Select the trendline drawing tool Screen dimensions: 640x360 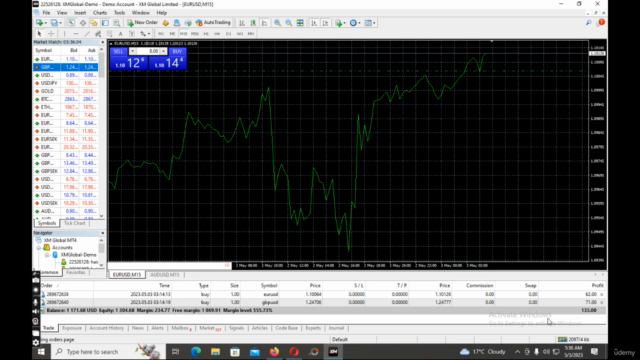click(87, 34)
